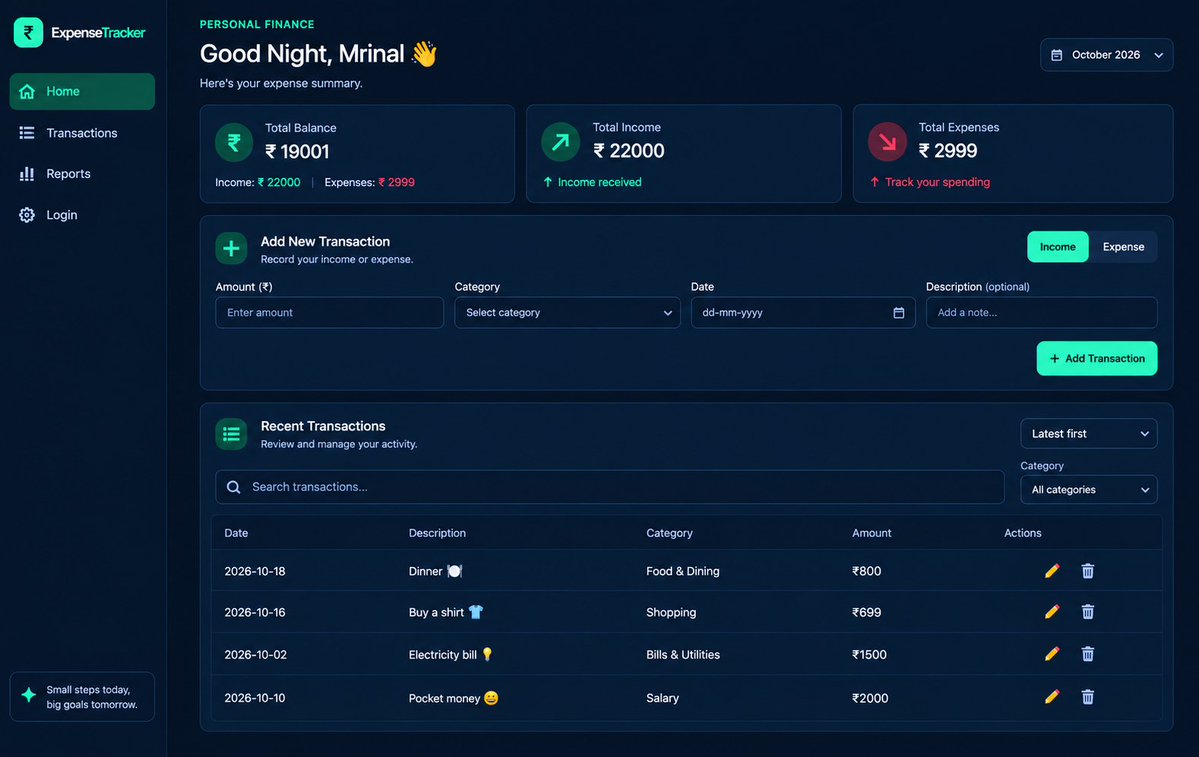Switch transaction type to Income

click(x=1058, y=247)
